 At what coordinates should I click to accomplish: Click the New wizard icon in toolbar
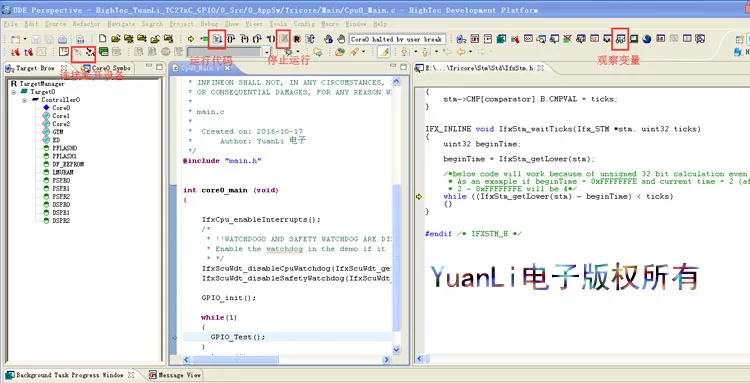[15, 39]
